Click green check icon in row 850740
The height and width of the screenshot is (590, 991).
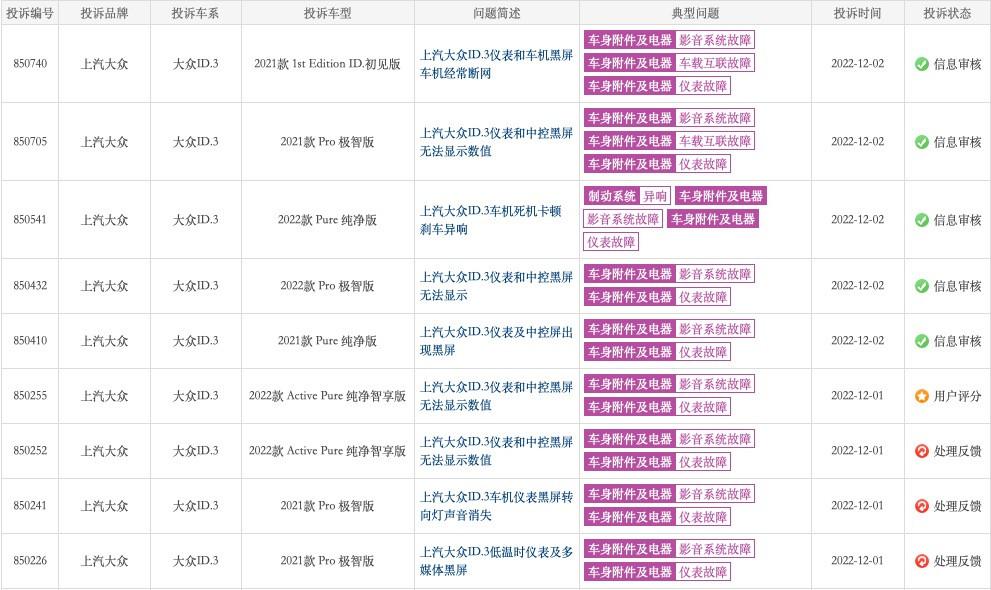click(921, 64)
